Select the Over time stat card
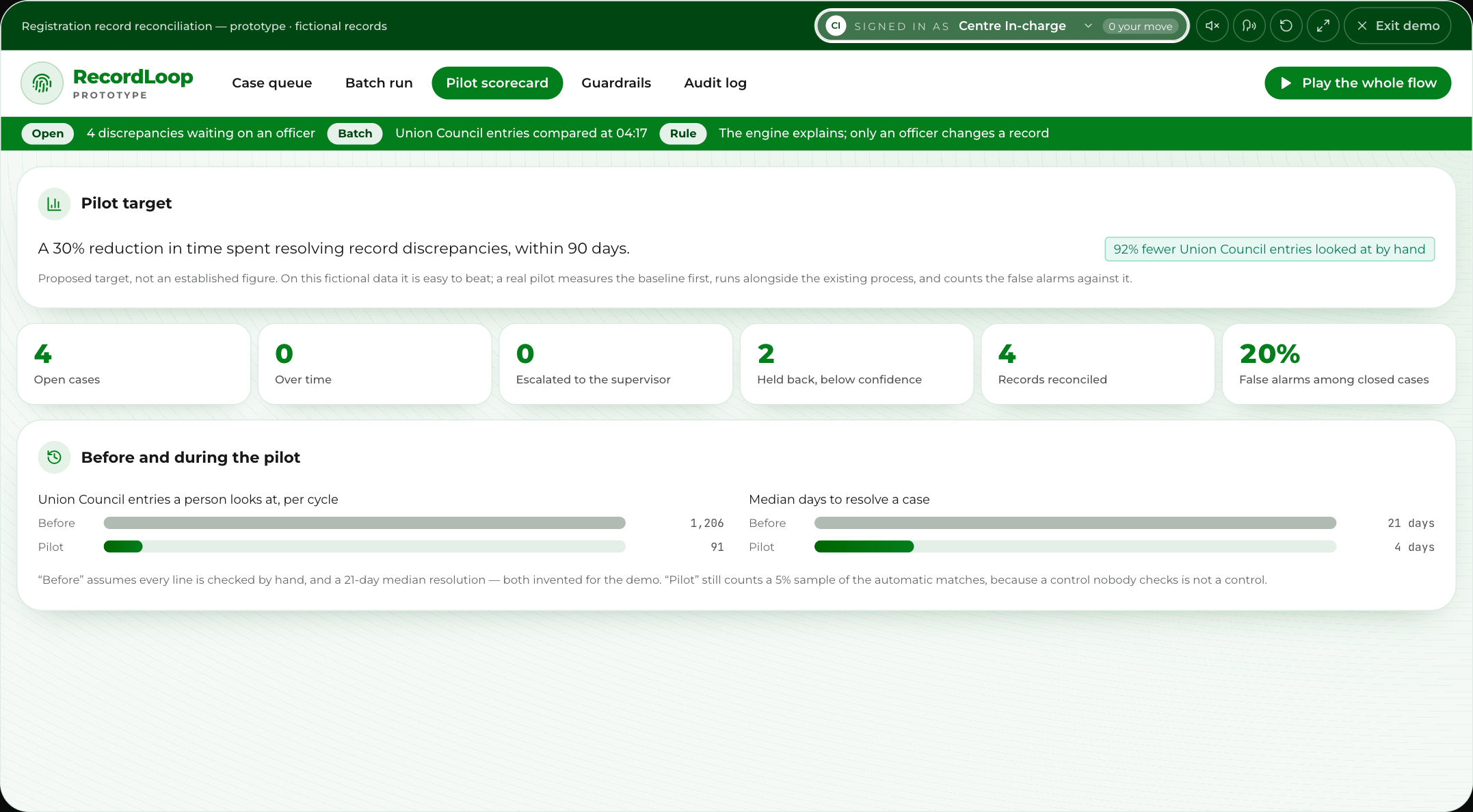The image size is (1473, 812). coord(375,364)
